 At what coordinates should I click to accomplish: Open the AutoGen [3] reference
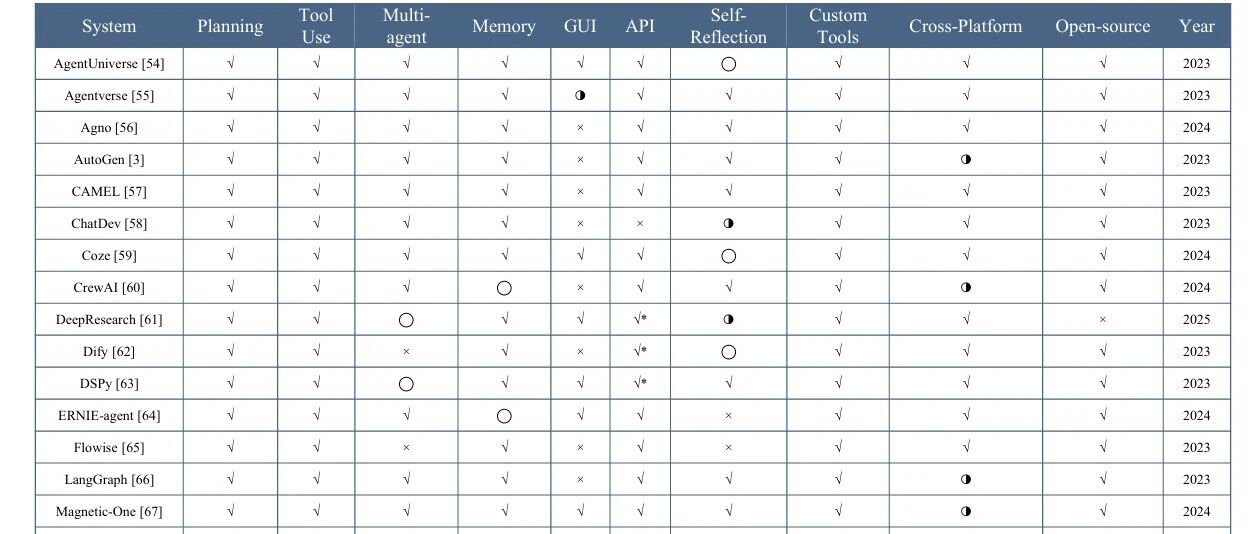[109, 160]
